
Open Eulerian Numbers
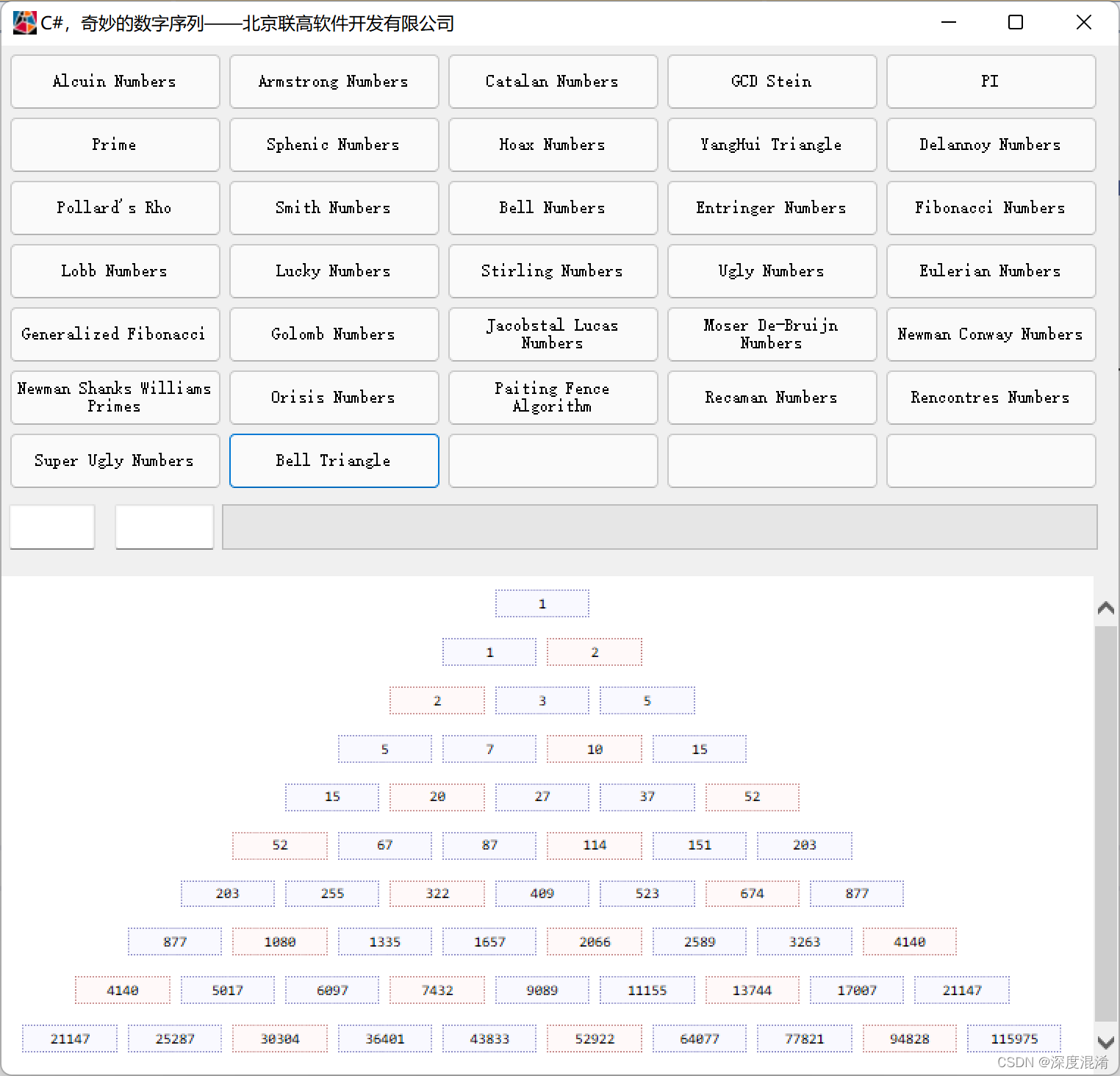(991, 271)
